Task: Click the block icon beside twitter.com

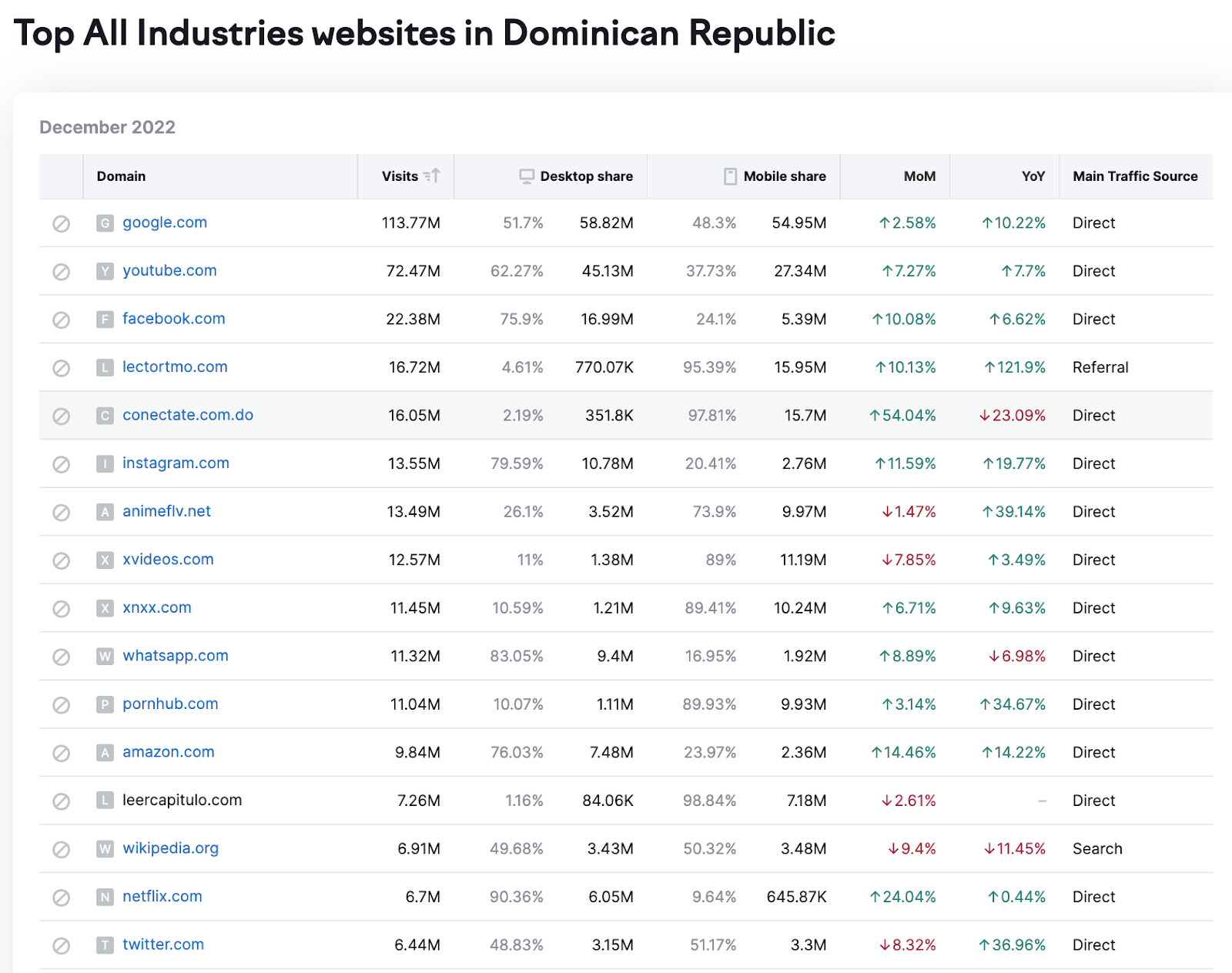Action: click(61, 945)
